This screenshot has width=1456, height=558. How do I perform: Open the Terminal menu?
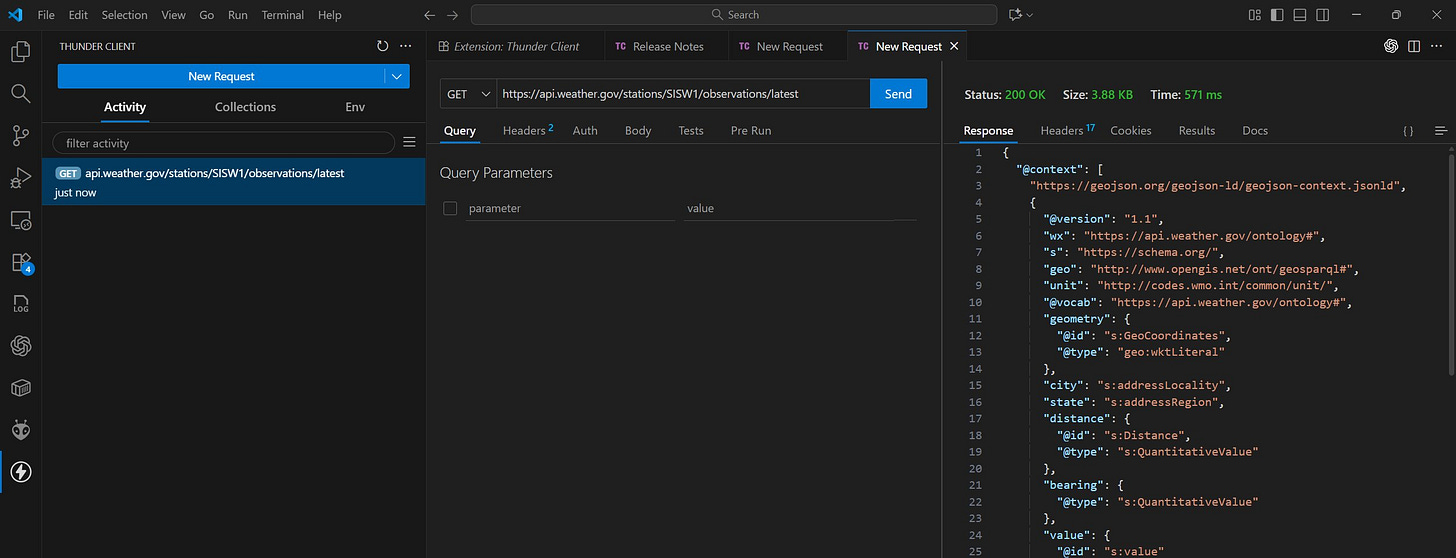pos(283,15)
